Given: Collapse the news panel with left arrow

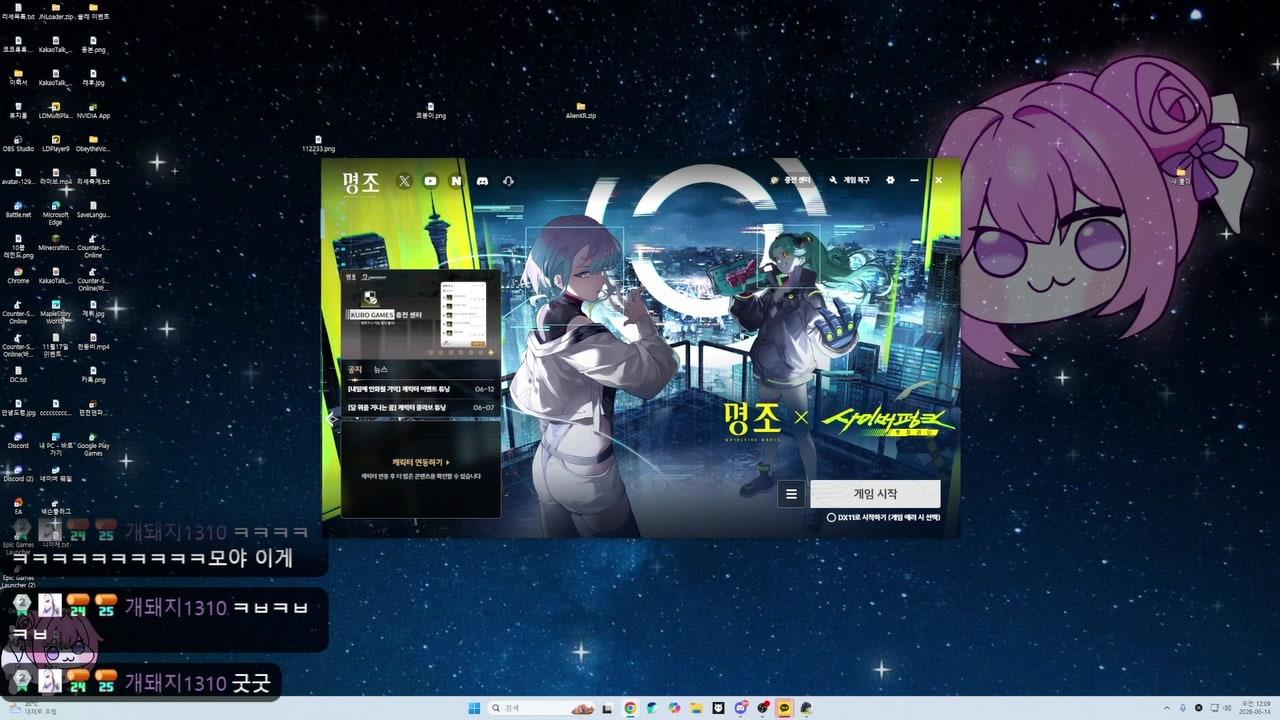Looking at the screenshot, I should click(x=331, y=420).
